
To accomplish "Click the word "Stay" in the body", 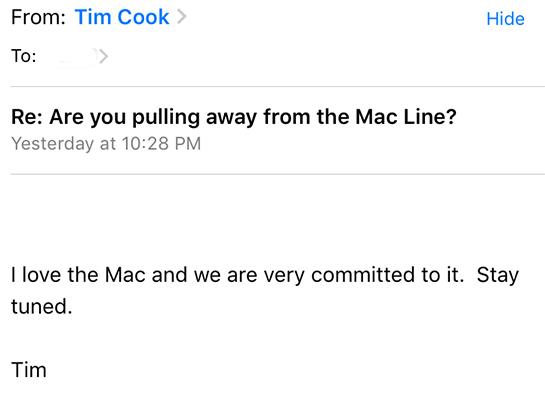I will (498, 275).
